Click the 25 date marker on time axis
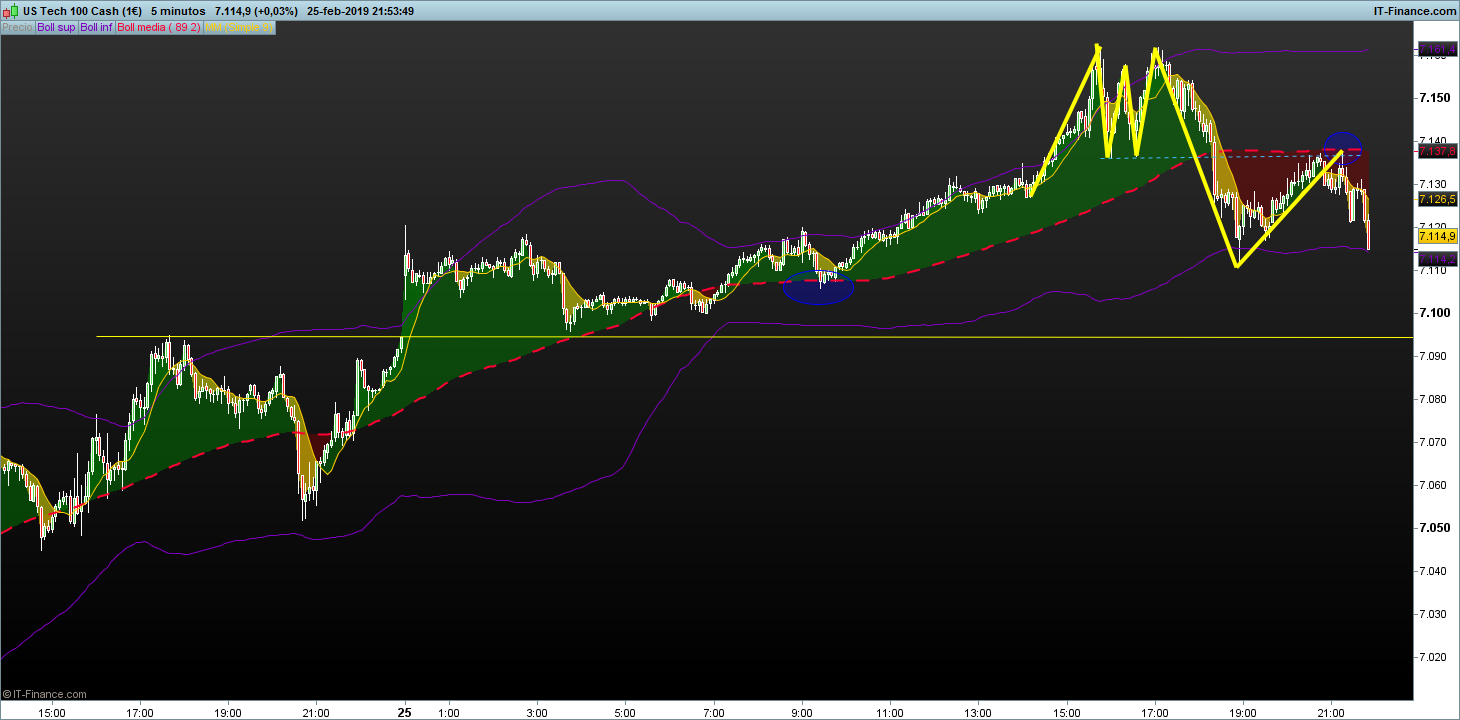 pyautogui.click(x=404, y=713)
